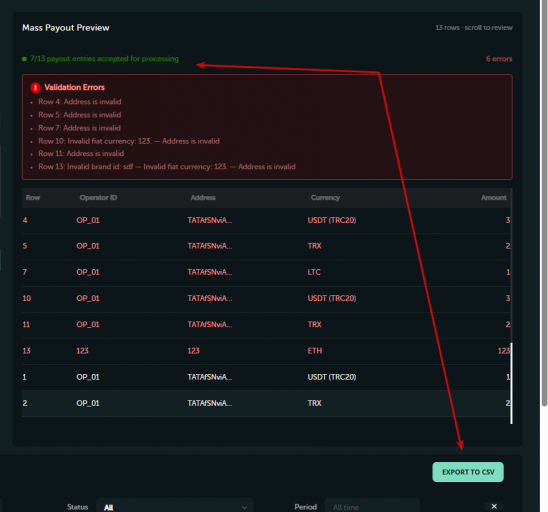This screenshot has height=512, width=548.
Task: Click error 'Row 11: Address is invalid'
Action: (x=81, y=153)
